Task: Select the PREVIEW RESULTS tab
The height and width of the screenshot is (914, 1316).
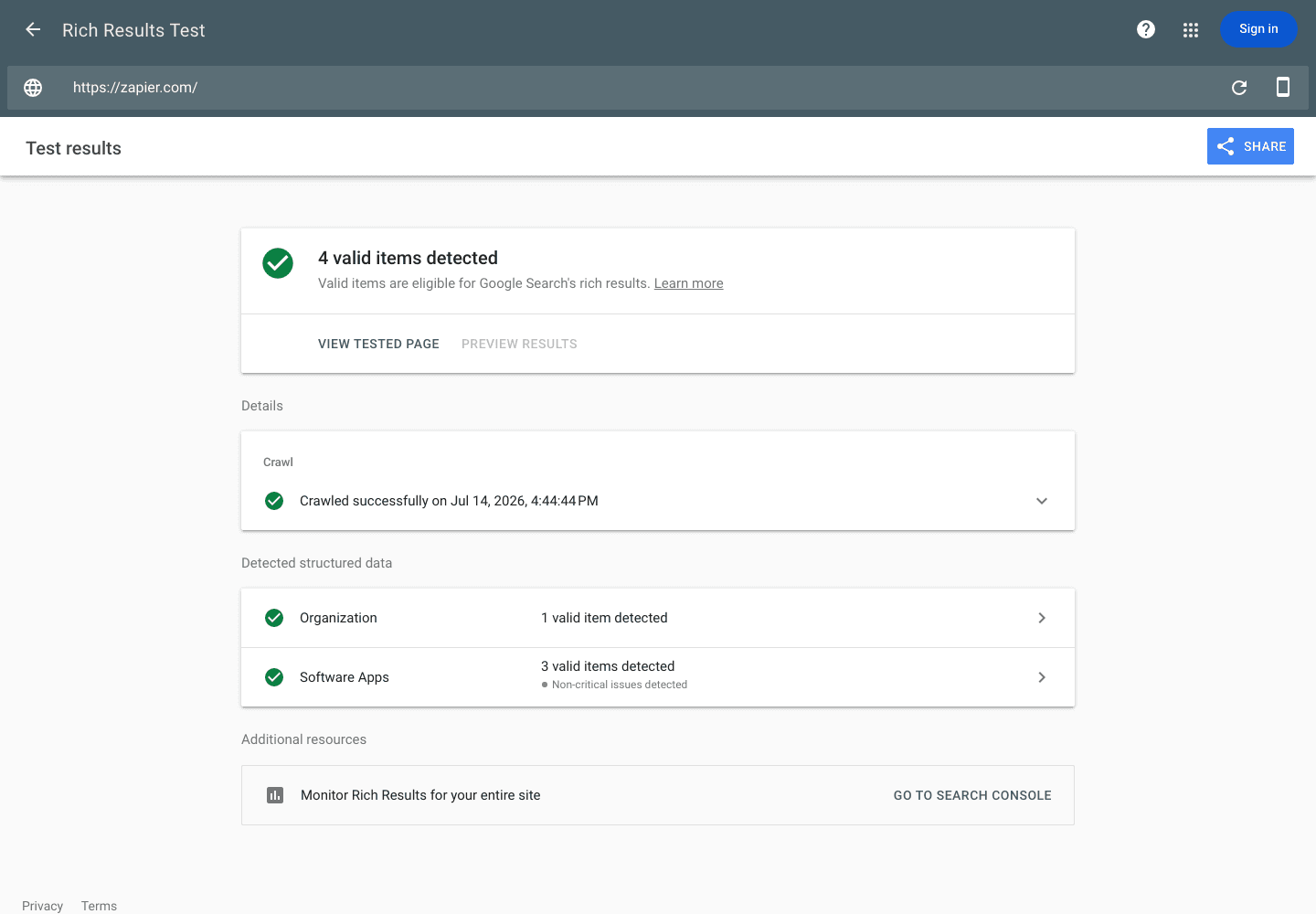Action: 519,344
